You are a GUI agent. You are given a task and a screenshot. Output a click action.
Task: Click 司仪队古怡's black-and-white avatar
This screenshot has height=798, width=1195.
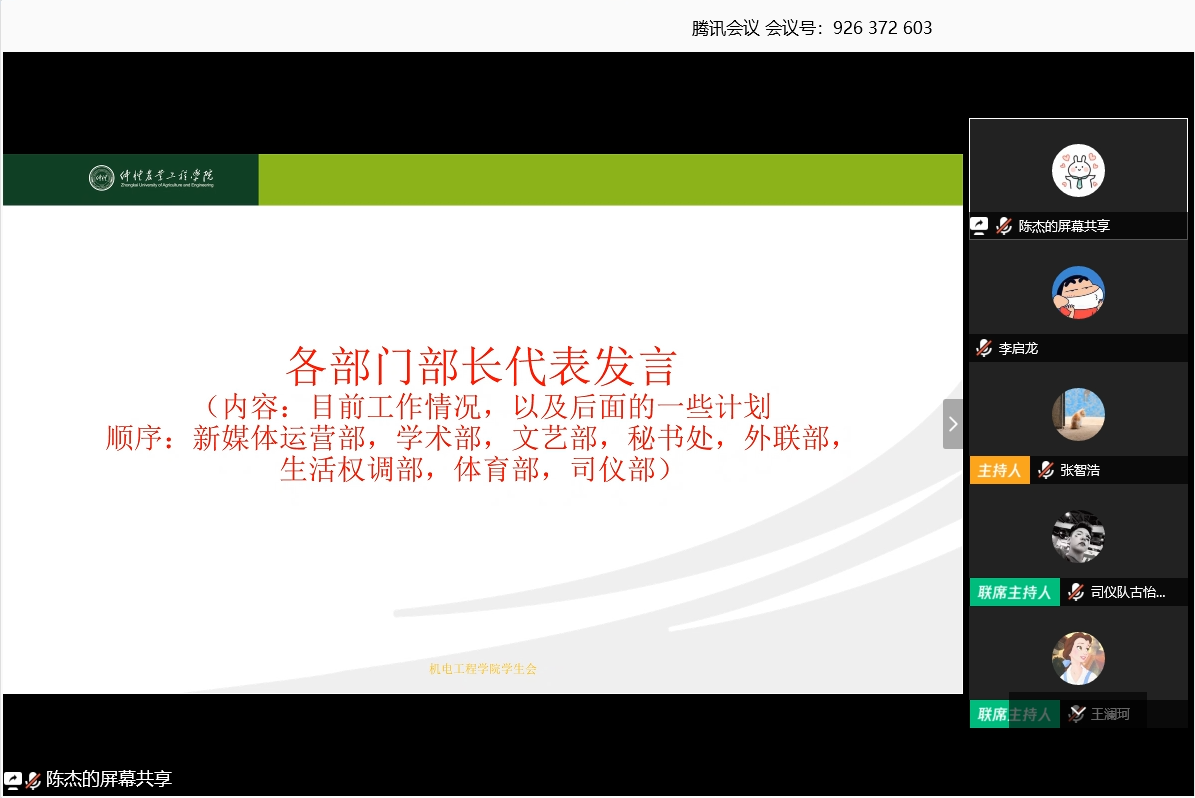1078,536
